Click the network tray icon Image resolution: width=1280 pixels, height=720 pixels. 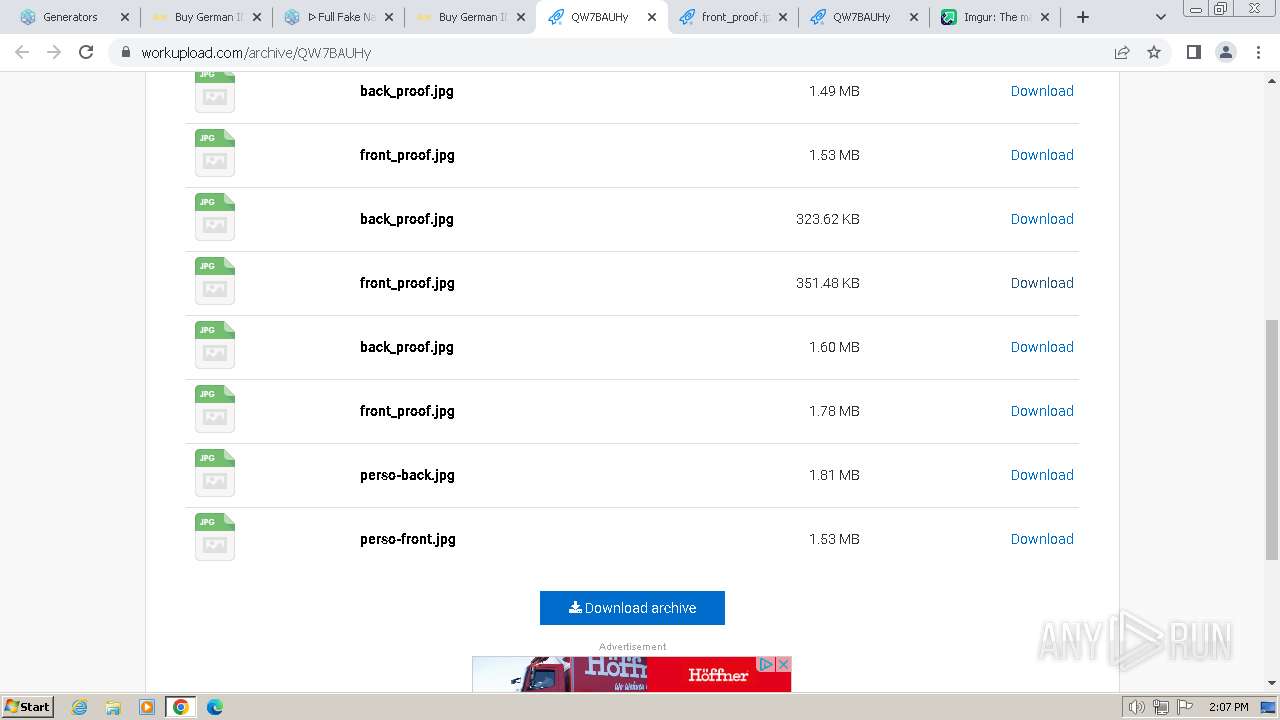click(x=1160, y=707)
